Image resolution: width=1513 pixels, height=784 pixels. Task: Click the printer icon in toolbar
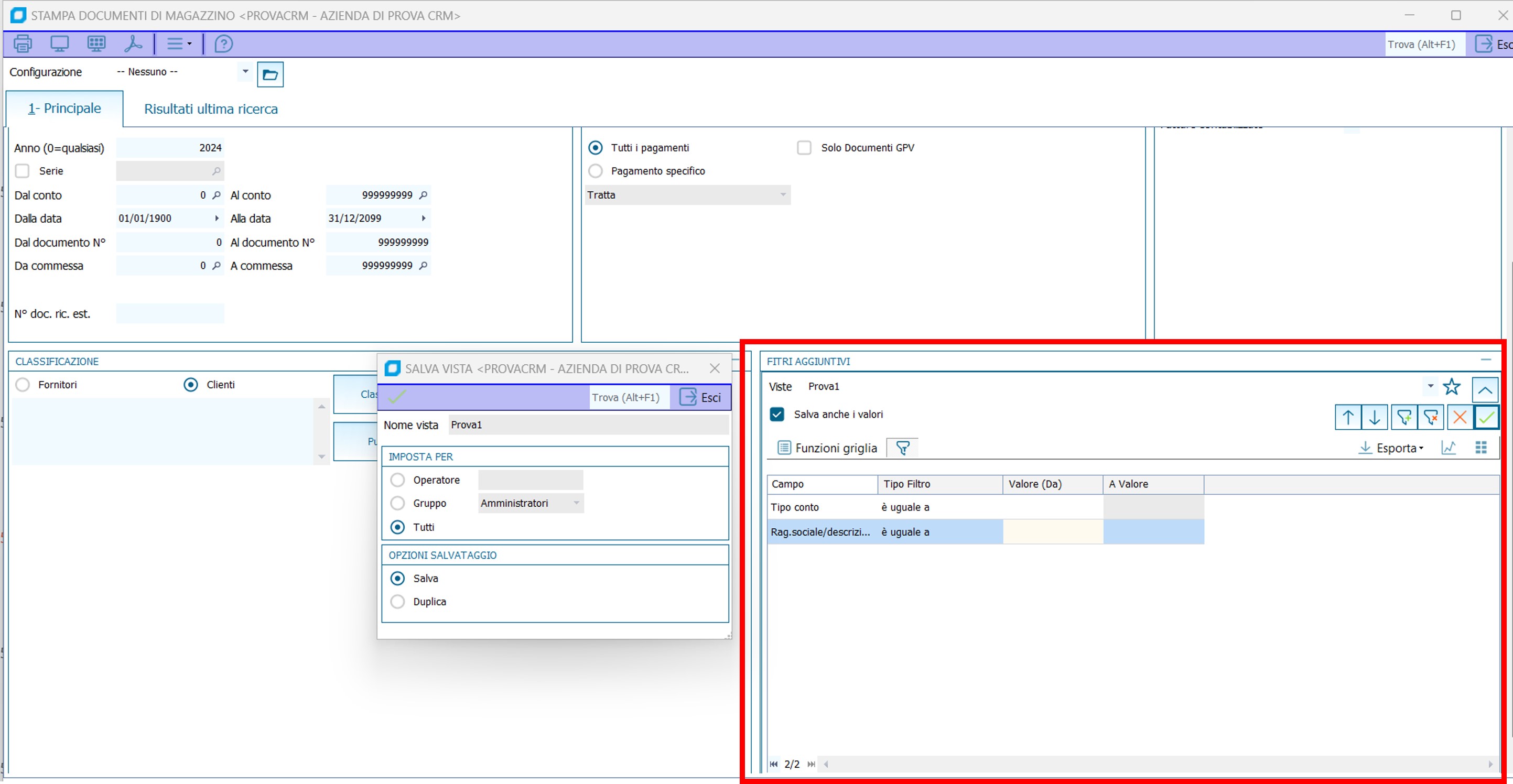(23, 44)
